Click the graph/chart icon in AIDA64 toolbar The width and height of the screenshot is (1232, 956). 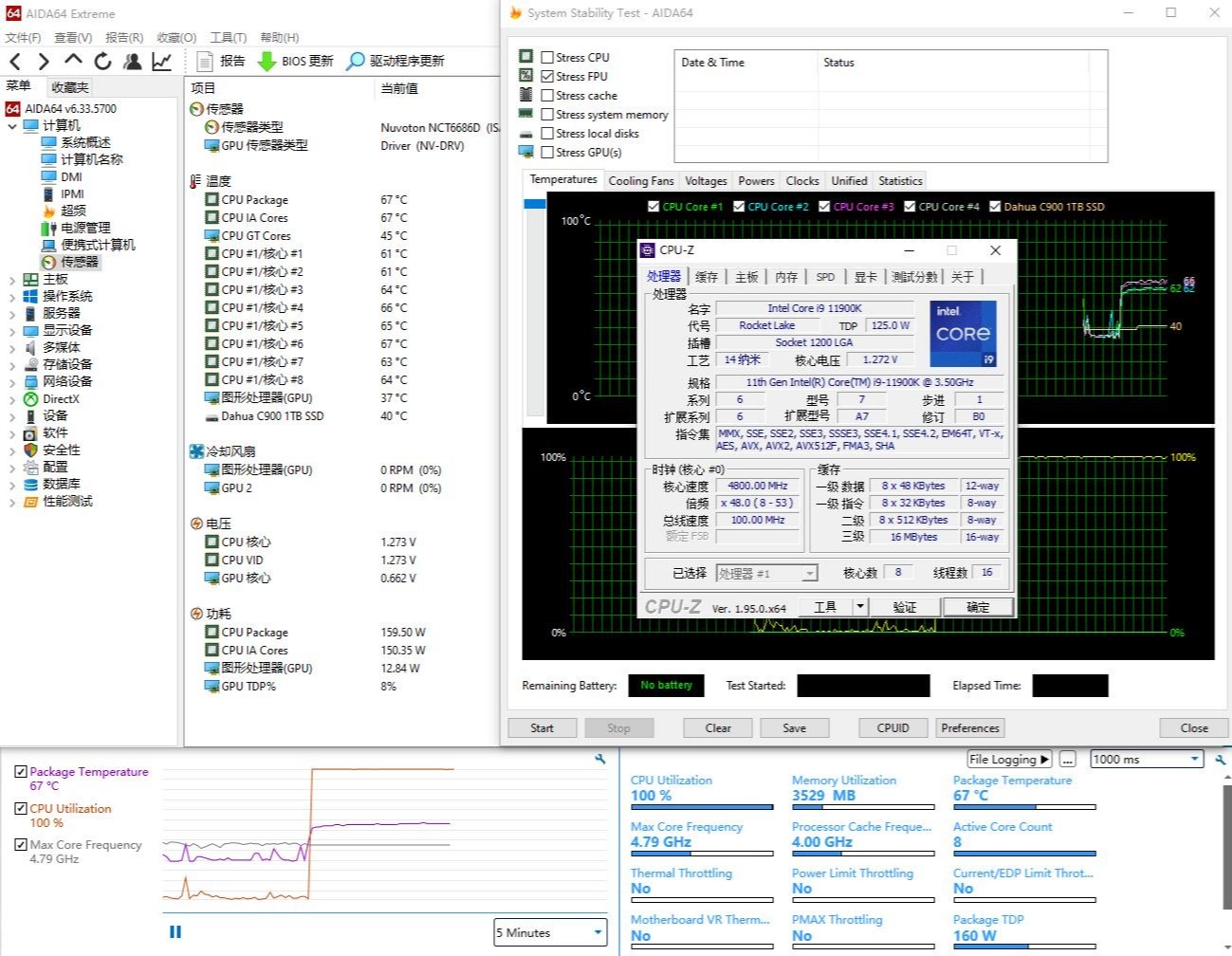point(161,61)
